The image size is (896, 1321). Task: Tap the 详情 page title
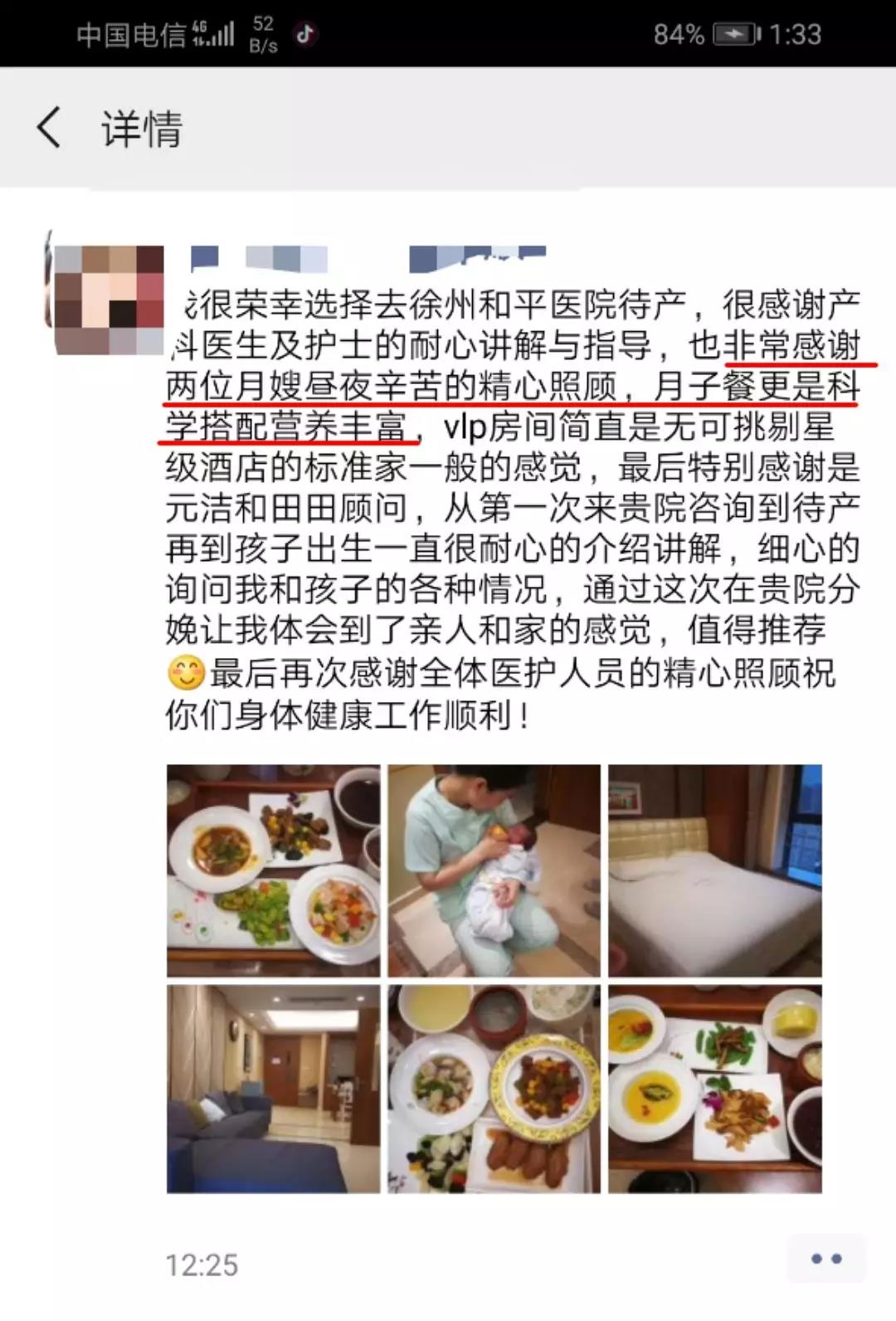[142, 129]
